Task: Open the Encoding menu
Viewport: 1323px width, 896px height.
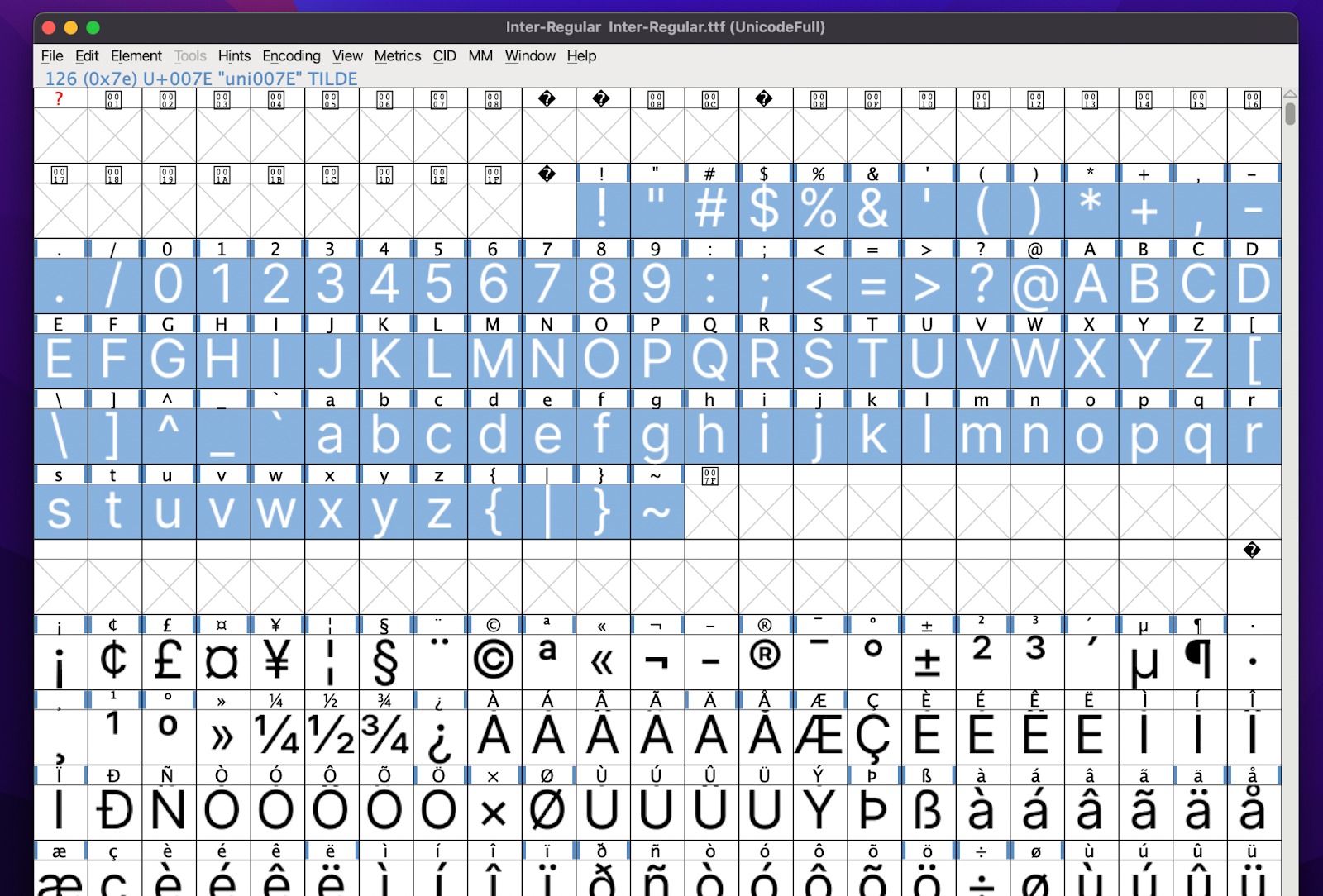Action: [x=291, y=55]
